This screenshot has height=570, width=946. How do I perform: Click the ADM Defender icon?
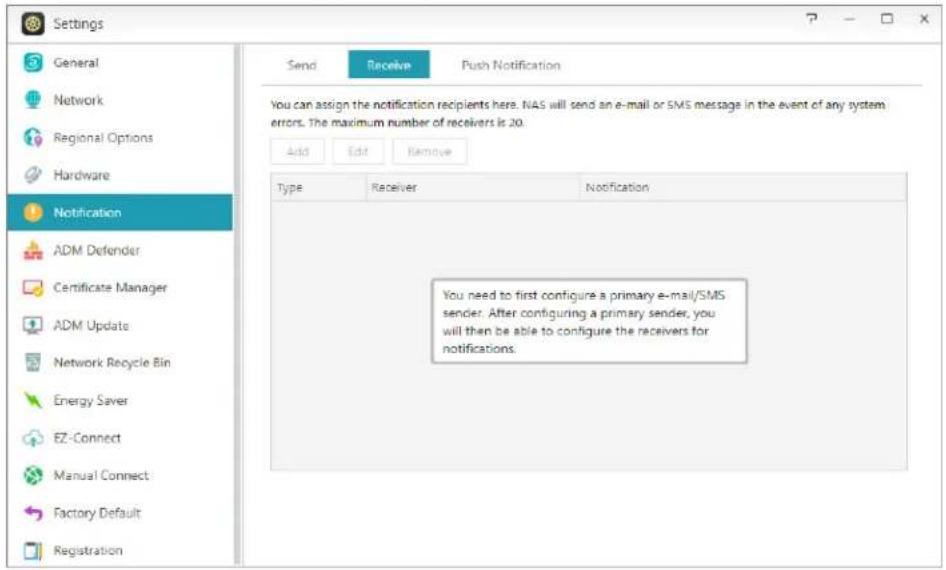[33, 250]
